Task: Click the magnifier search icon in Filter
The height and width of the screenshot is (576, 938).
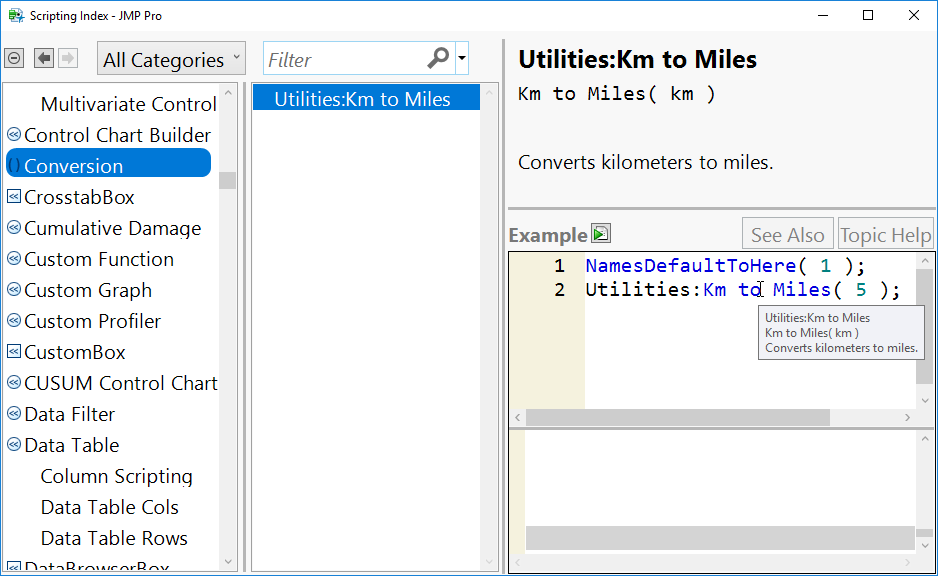Action: pyautogui.click(x=438, y=59)
